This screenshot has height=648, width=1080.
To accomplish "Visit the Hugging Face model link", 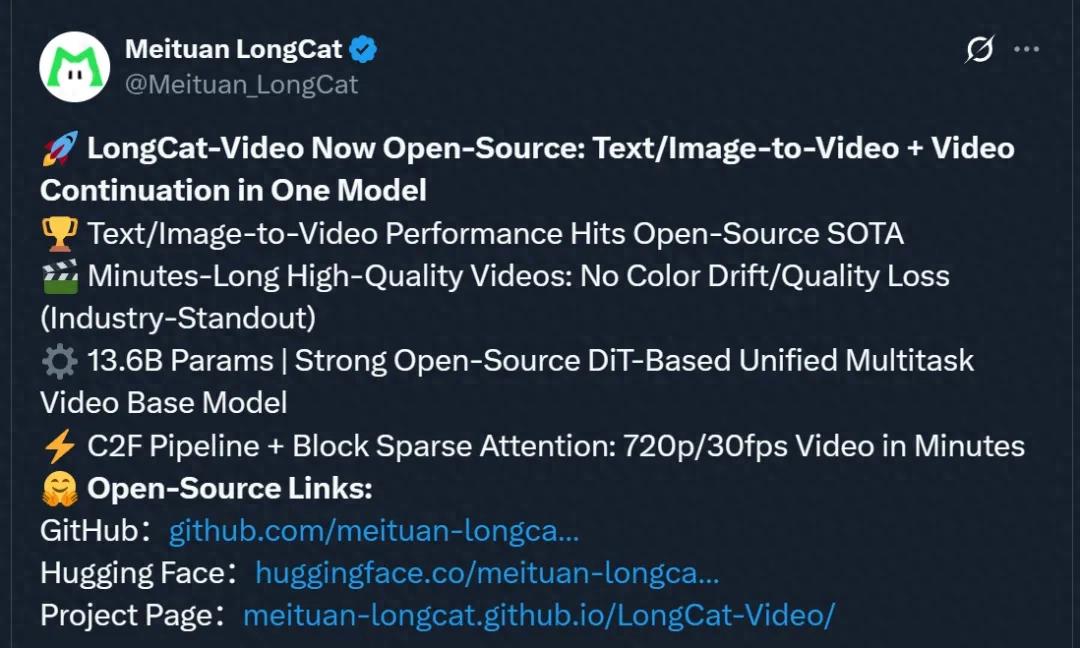I will point(487,573).
